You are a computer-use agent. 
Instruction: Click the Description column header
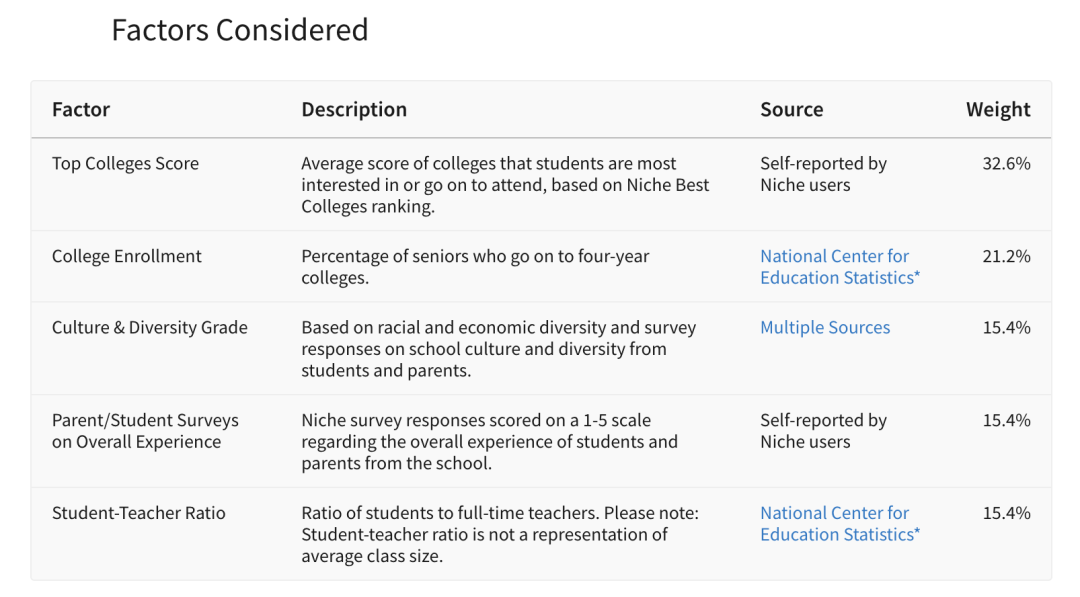(354, 109)
